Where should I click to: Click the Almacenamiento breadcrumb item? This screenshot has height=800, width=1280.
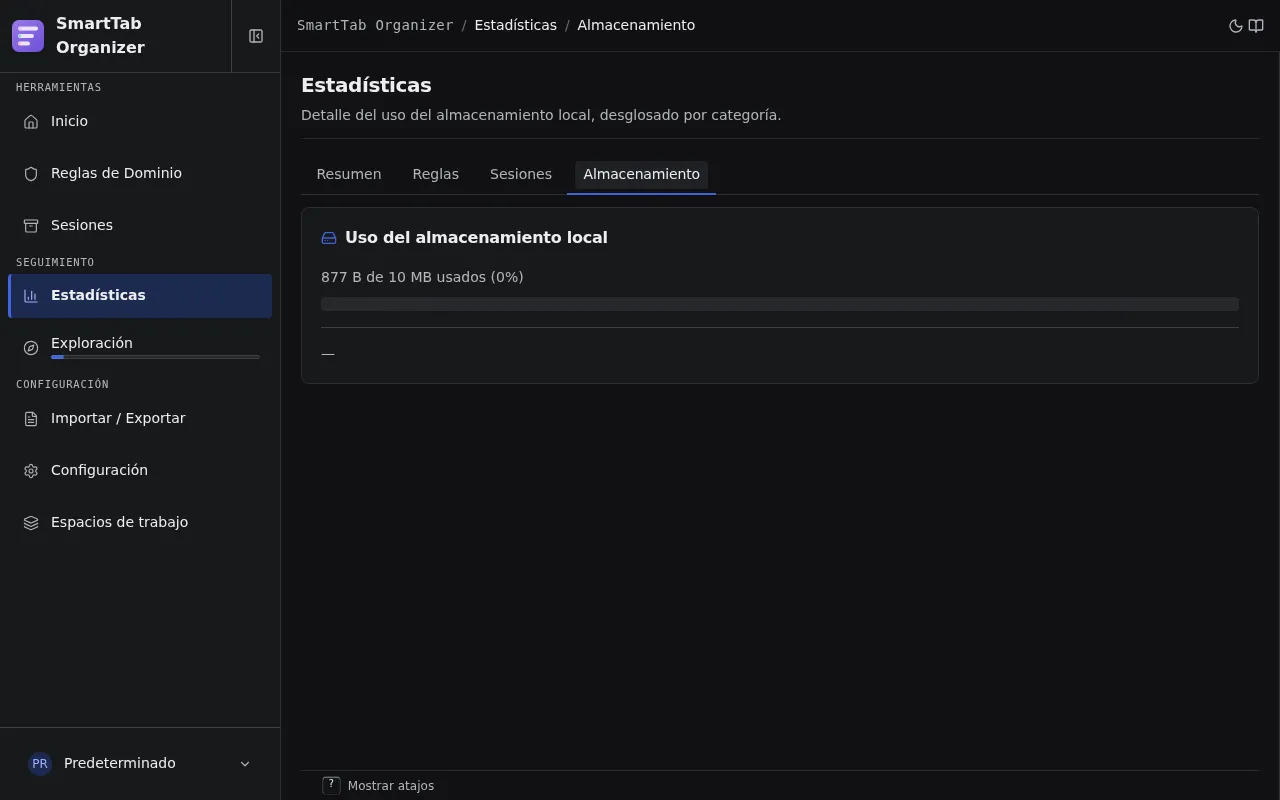(636, 25)
